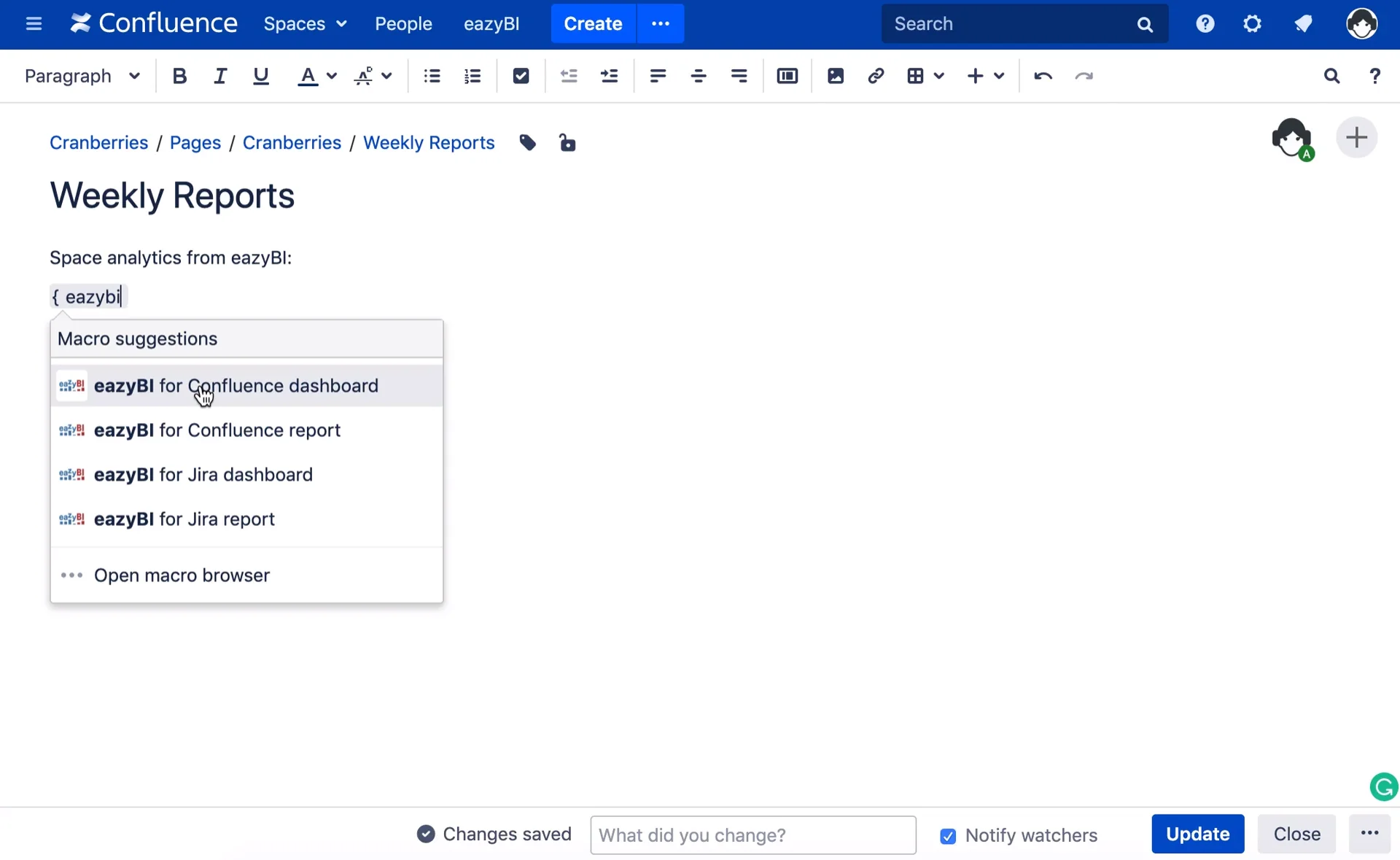Redo the last change
Image resolution: width=1400 pixels, height=860 pixels.
tap(1084, 76)
